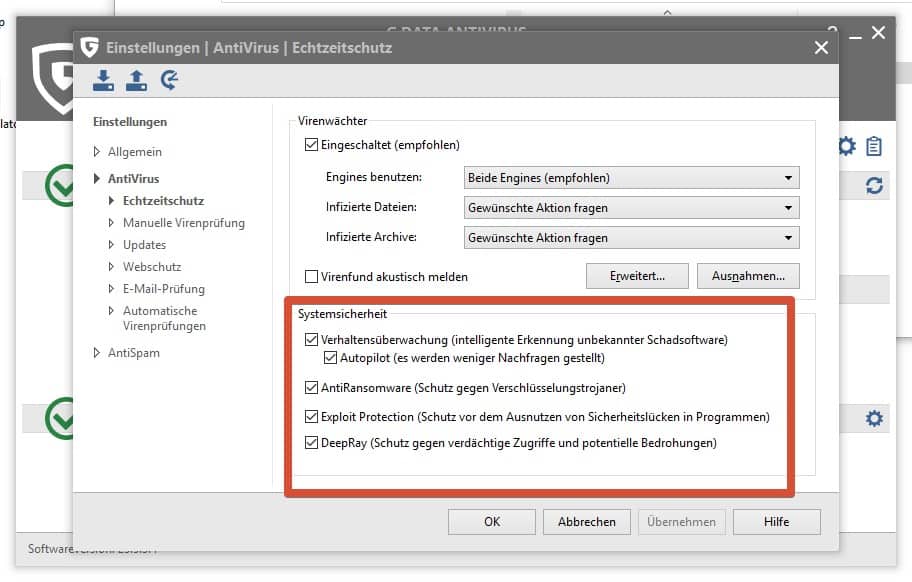Click the Abbrechen button
The height and width of the screenshot is (582, 912).
(587, 522)
